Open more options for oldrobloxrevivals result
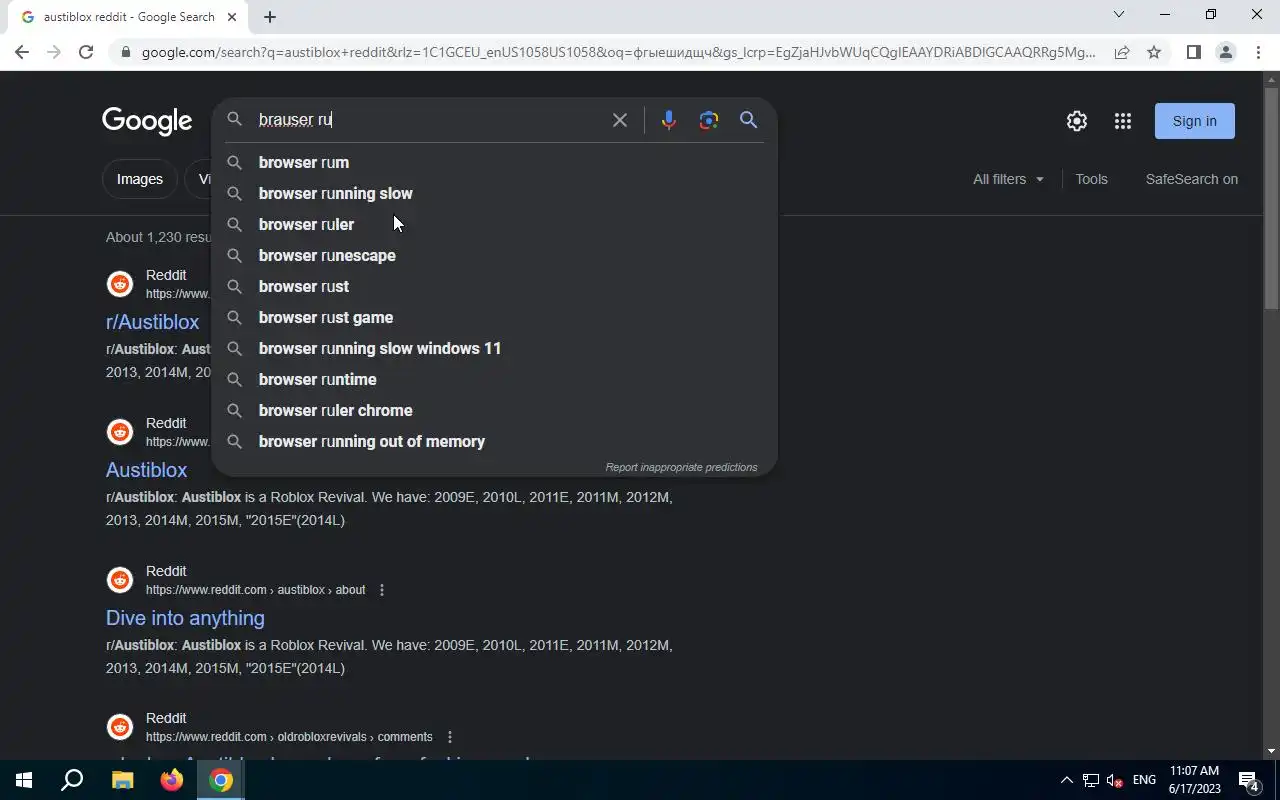 pos(450,737)
